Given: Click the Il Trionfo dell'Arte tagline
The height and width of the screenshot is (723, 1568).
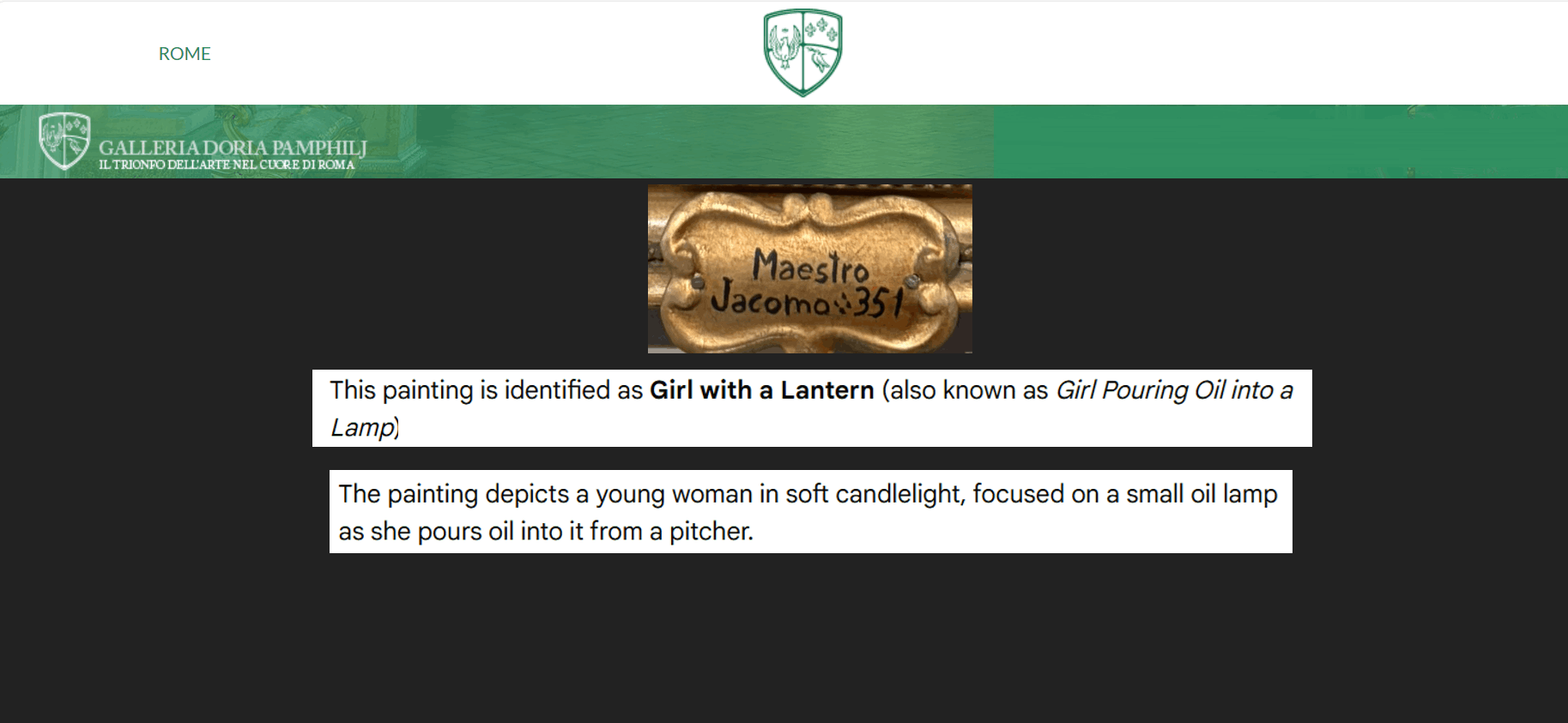Looking at the screenshot, I should pos(227,165).
